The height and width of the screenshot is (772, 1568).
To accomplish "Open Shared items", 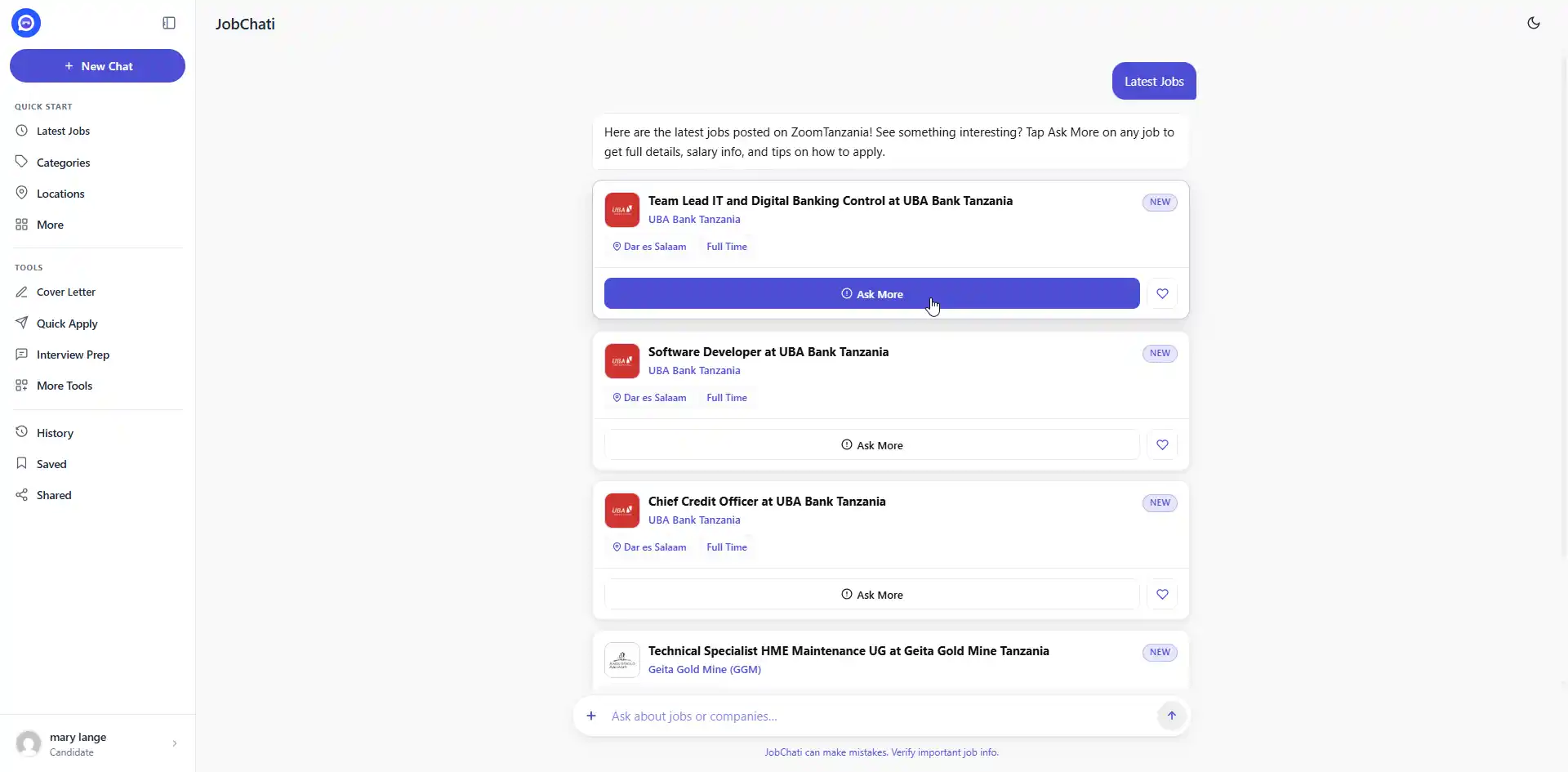I will click(x=97, y=495).
